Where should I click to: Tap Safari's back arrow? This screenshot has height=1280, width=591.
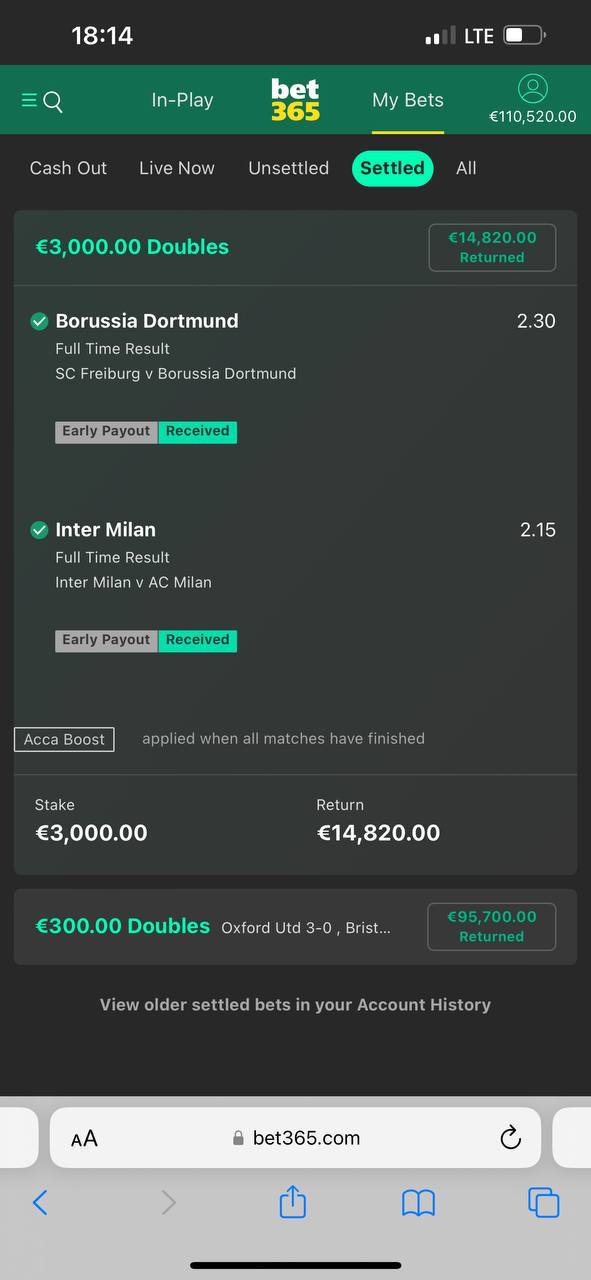tap(40, 1202)
